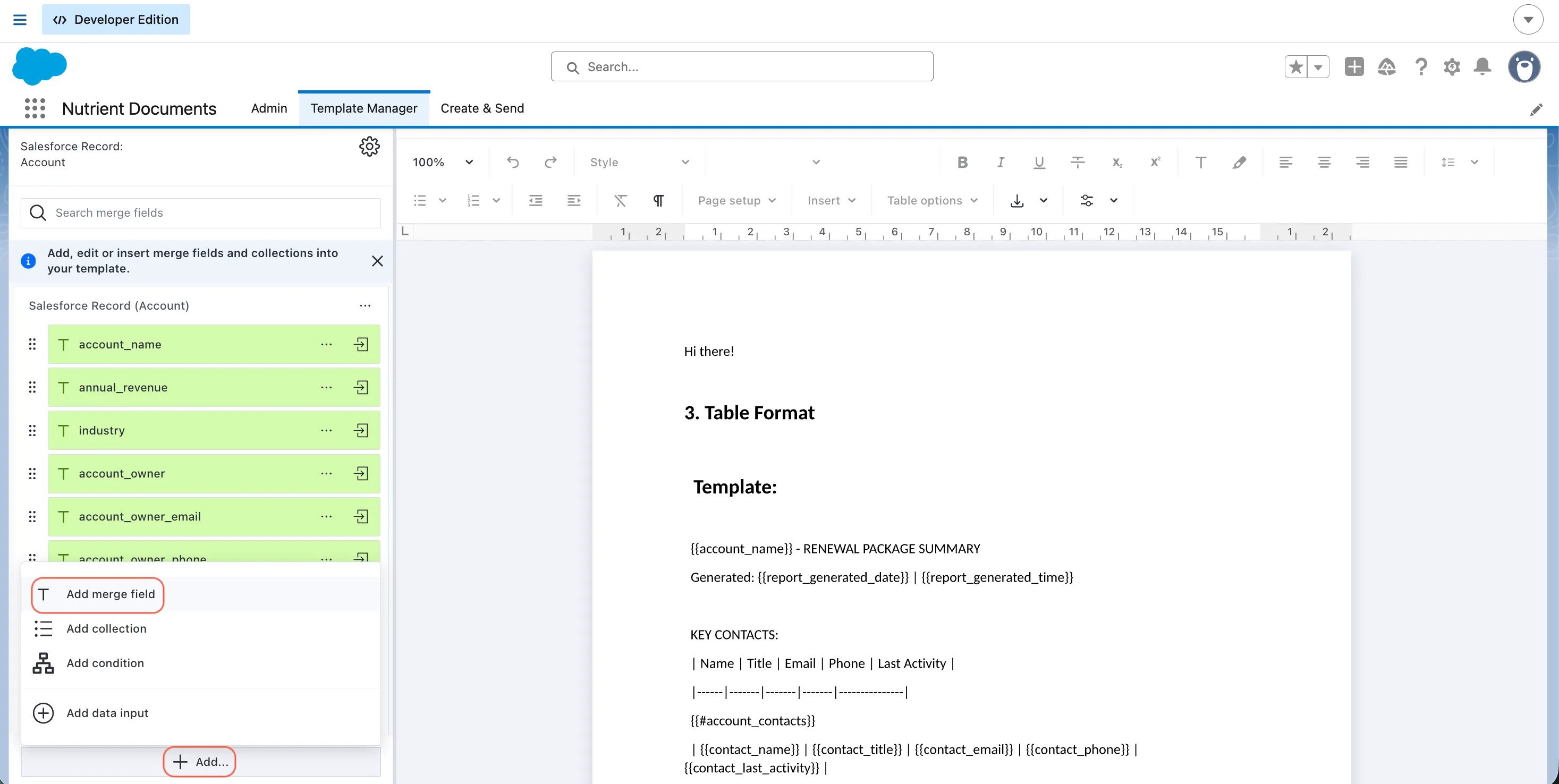Click the favorites star icon
The height and width of the screenshot is (784, 1559).
1296,66
